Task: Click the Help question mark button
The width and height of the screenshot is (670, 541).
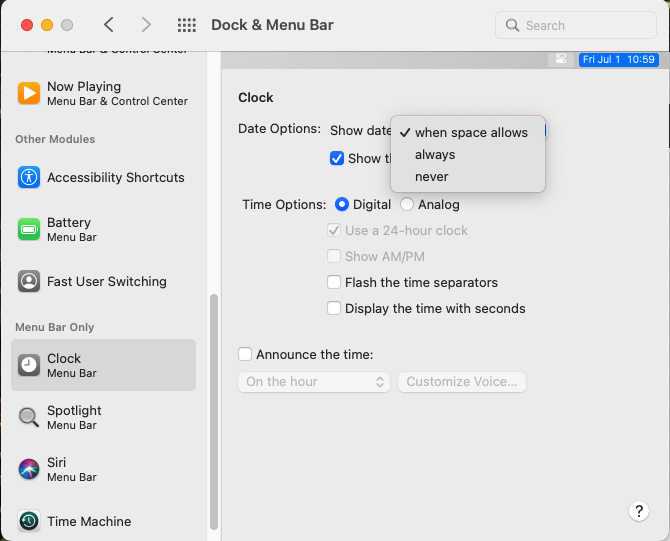Action: point(640,511)
